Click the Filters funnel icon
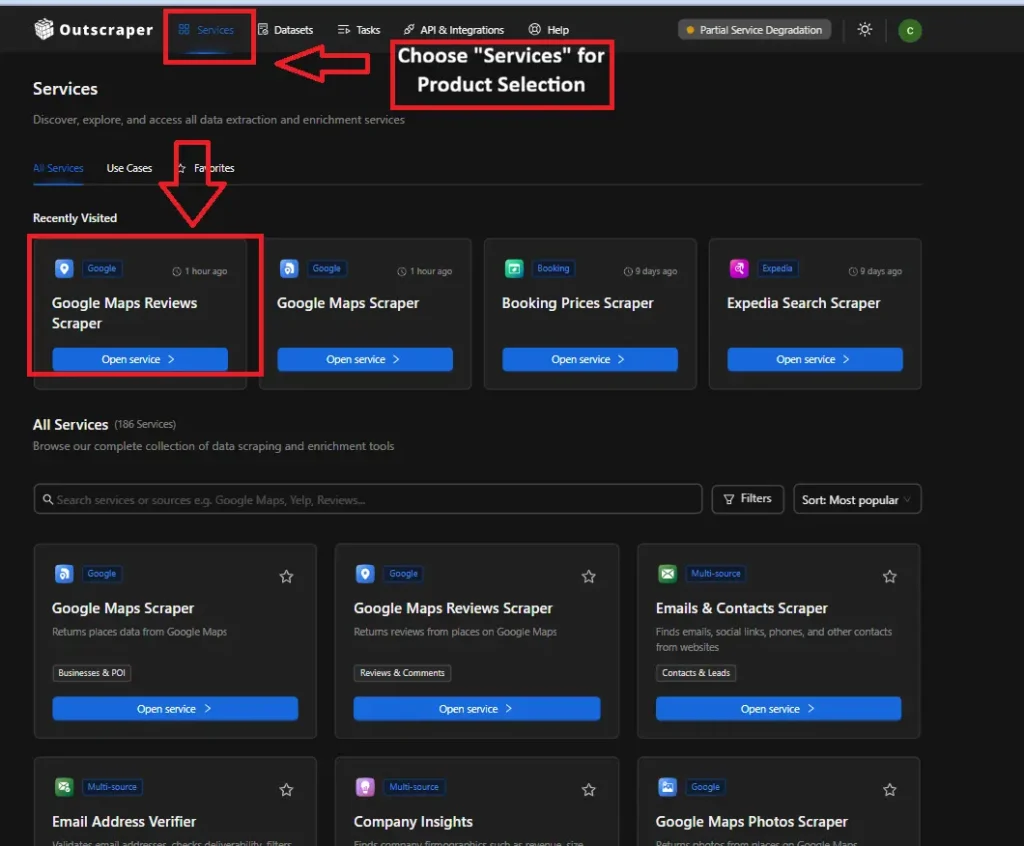Image resolution: width=1024 pixels, height=846 pixels. (x=729, y=499)
